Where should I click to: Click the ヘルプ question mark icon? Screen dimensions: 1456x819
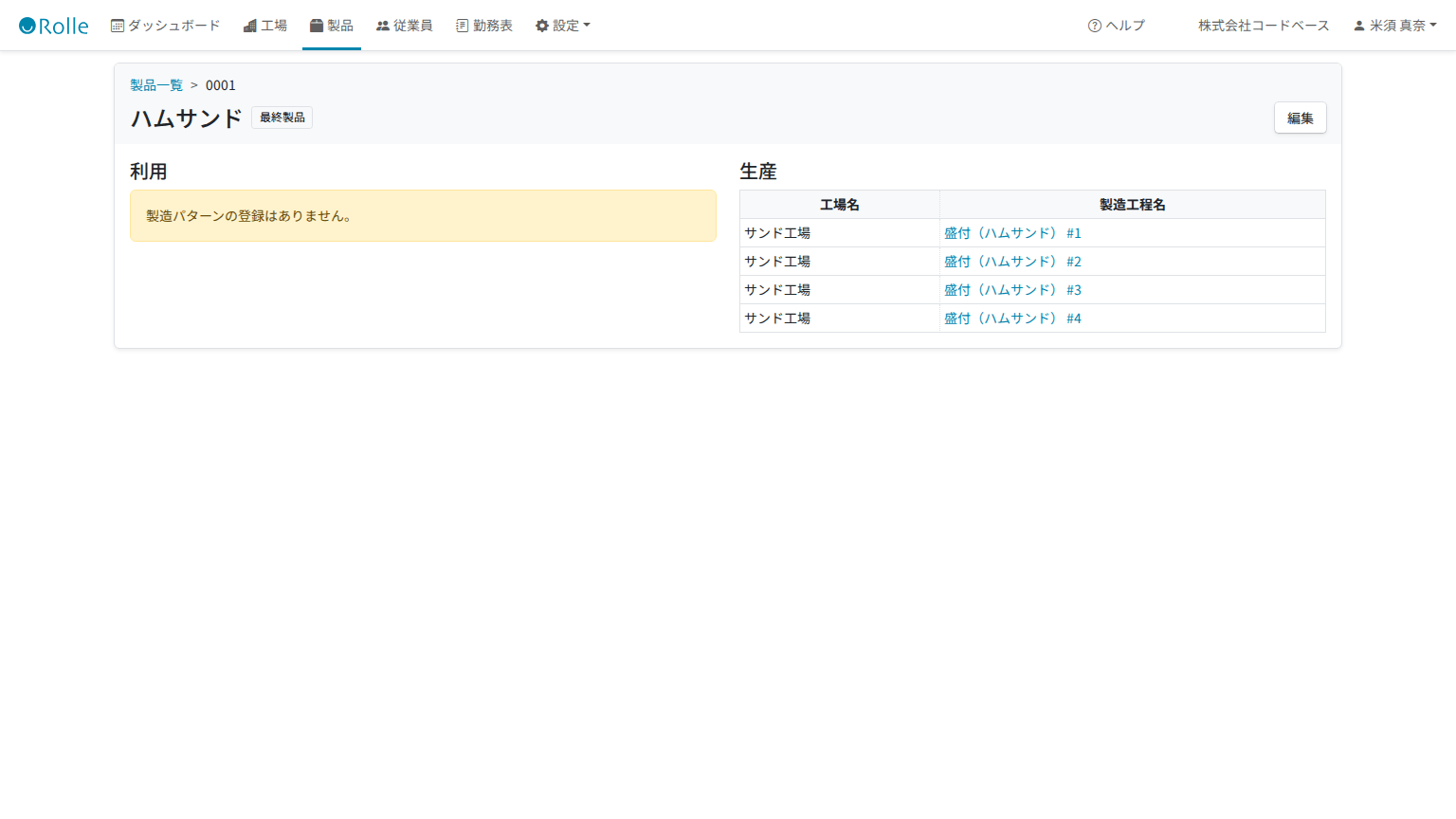pyautogui.click(x=1095, y=26)
